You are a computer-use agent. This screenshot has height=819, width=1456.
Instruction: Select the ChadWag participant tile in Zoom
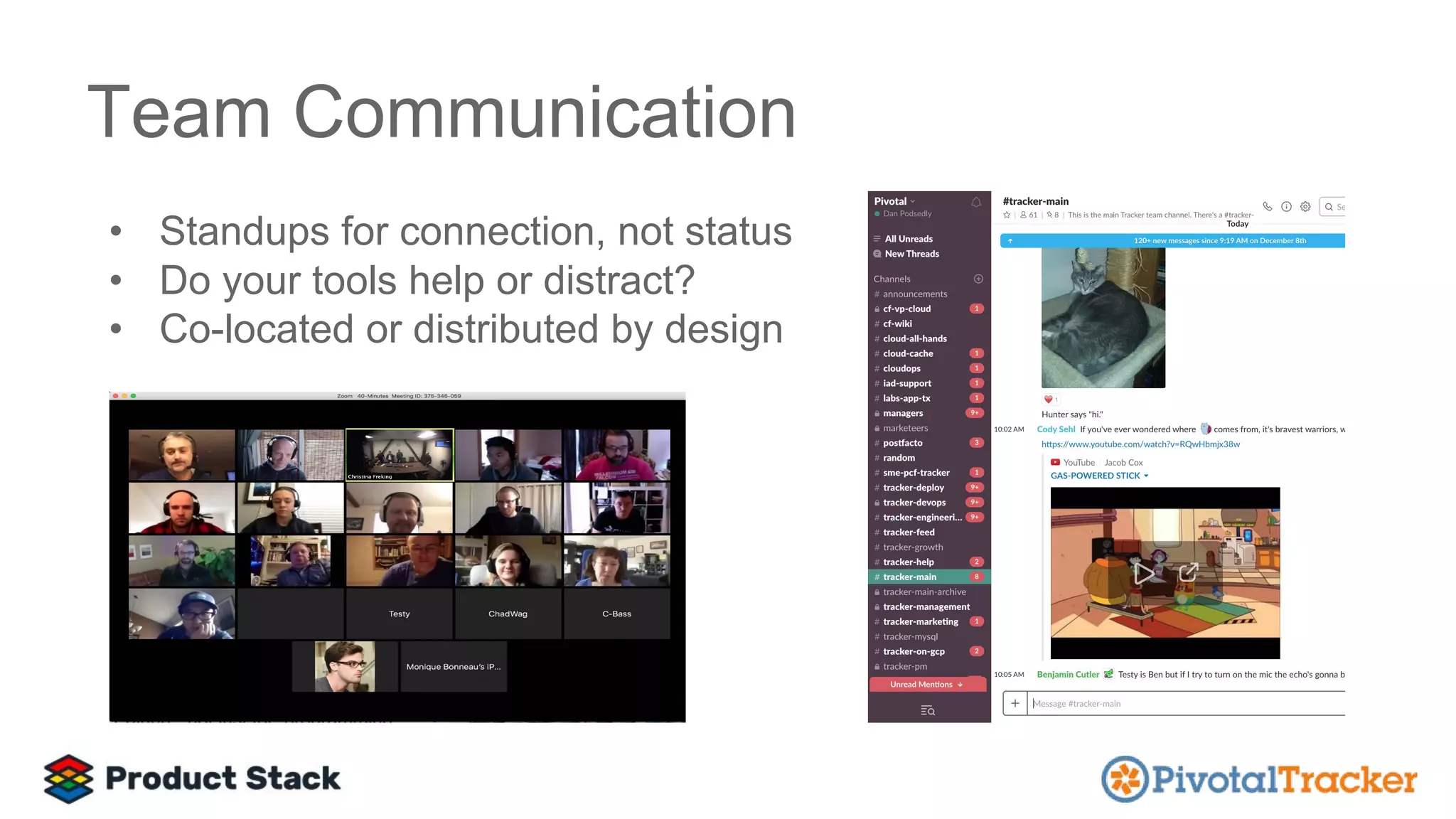(508, 614)
